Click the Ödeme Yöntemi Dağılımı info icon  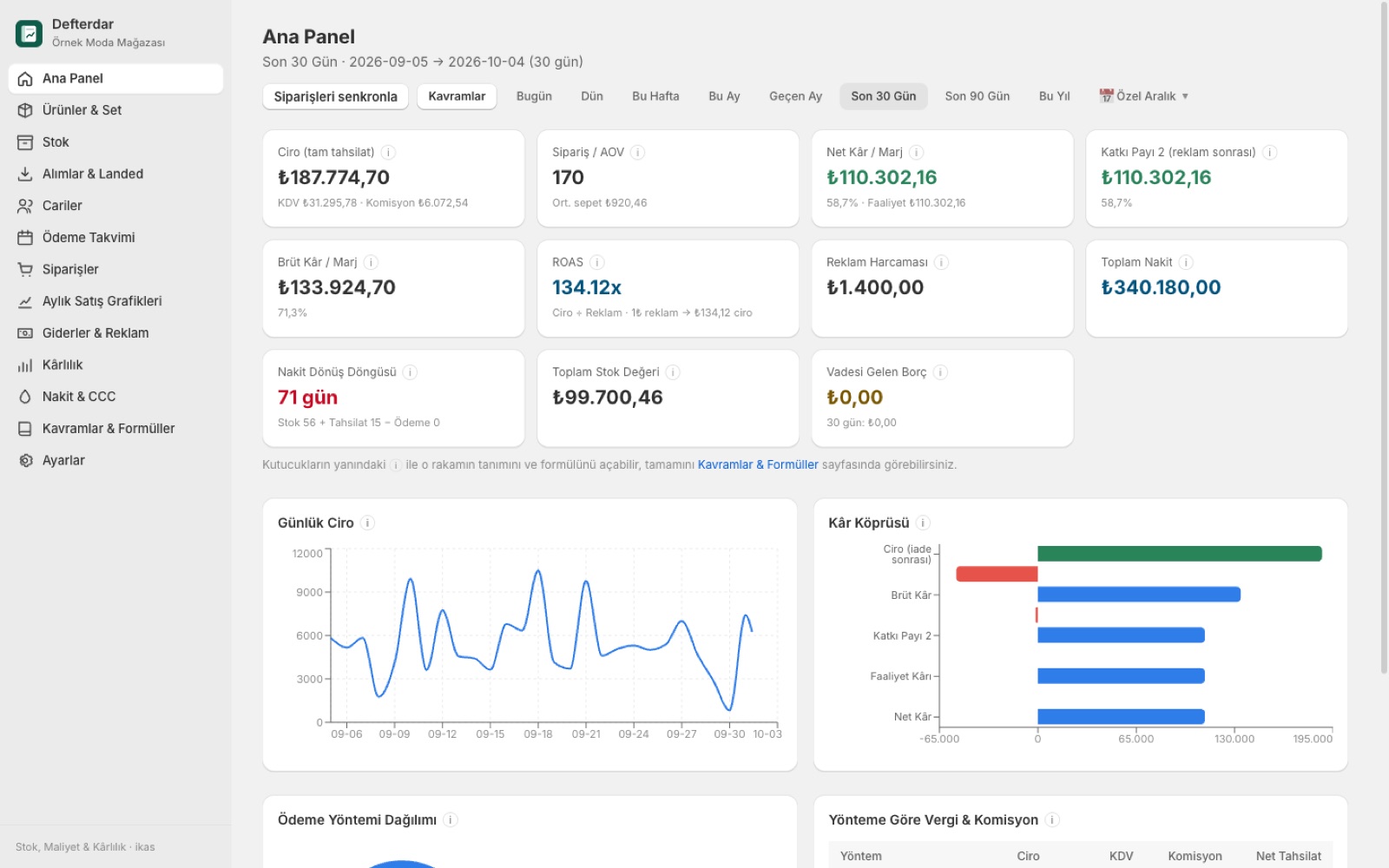pos(451,819)
